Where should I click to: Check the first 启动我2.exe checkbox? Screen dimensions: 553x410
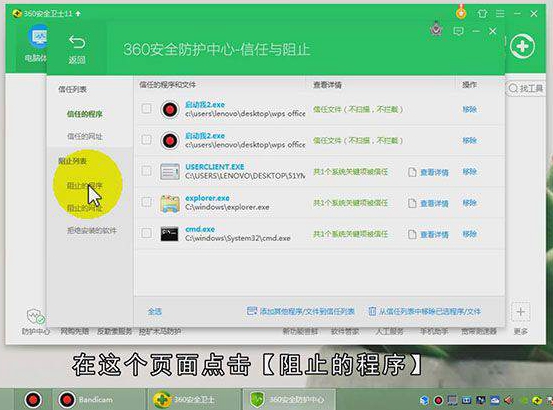[146, 109]
